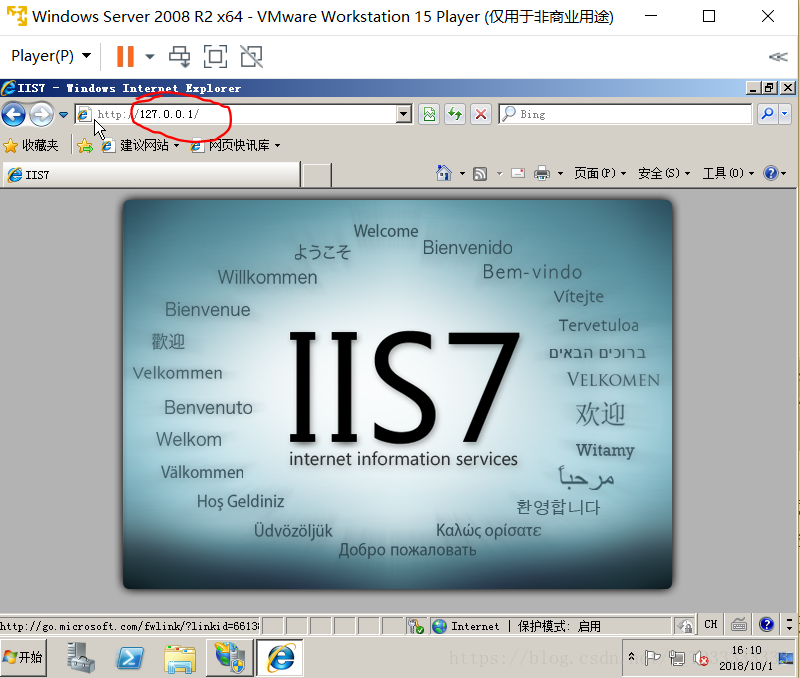This screenshot has height=678, width=800.
Task: Click the network tray icon
Action: (677, 658)
